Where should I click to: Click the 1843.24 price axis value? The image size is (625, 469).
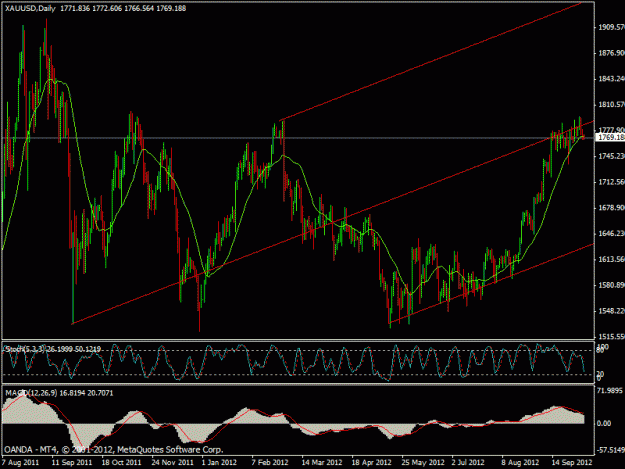pyautogui.click(x=611, y=79)
